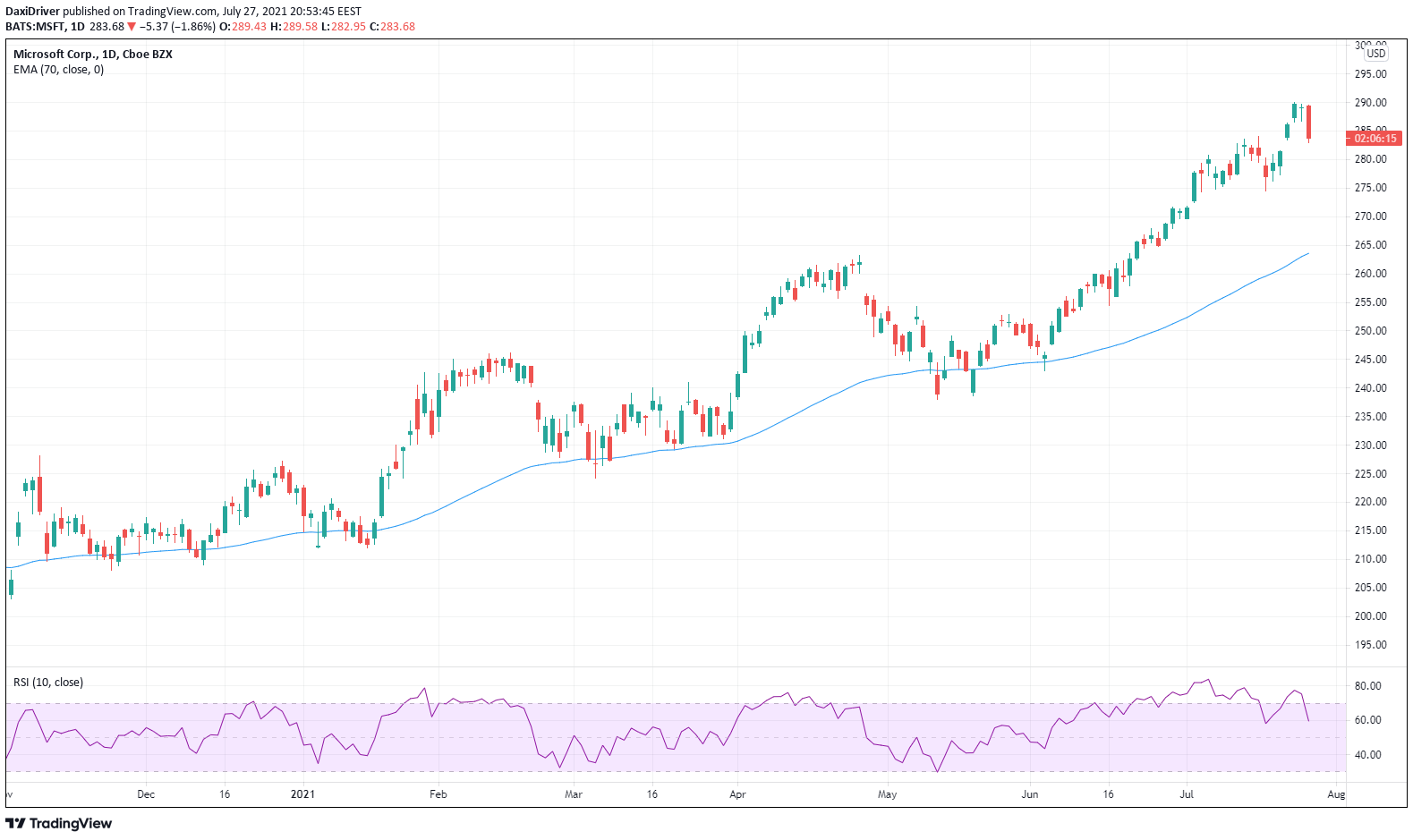Select the EMA (70, close, 0) indicator label
Image resolution: width=1413 pixels, height=840 pixels.
pyautogui.click(x=59, y=70)
